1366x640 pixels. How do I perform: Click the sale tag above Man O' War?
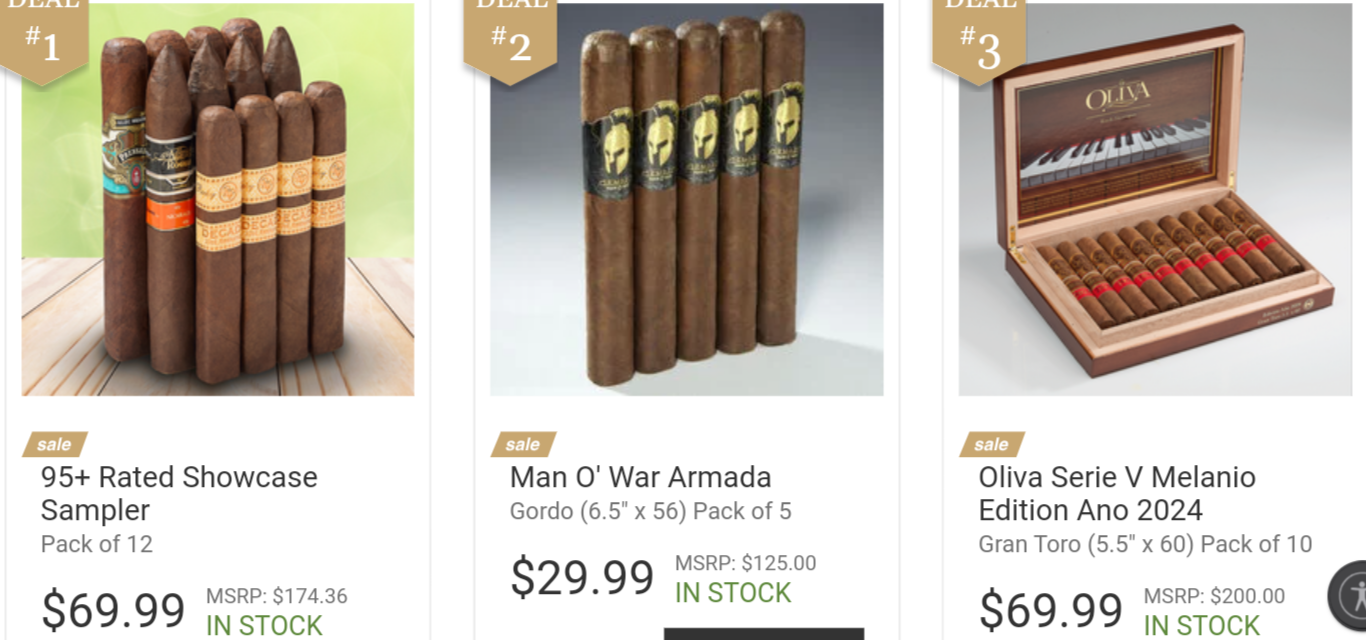(523, 444)
